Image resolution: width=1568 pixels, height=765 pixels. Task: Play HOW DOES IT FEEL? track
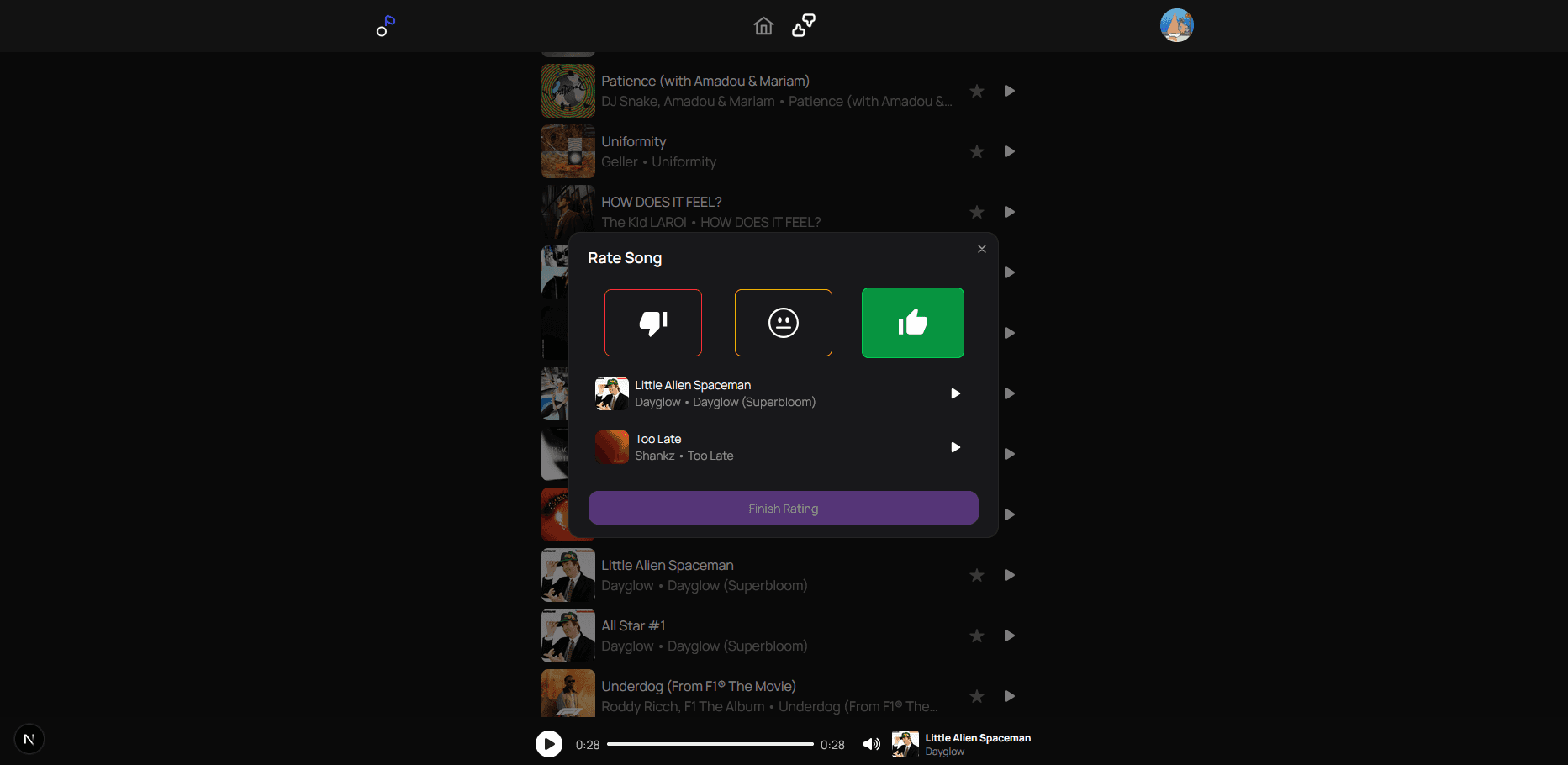click(x=1010, y=212)
